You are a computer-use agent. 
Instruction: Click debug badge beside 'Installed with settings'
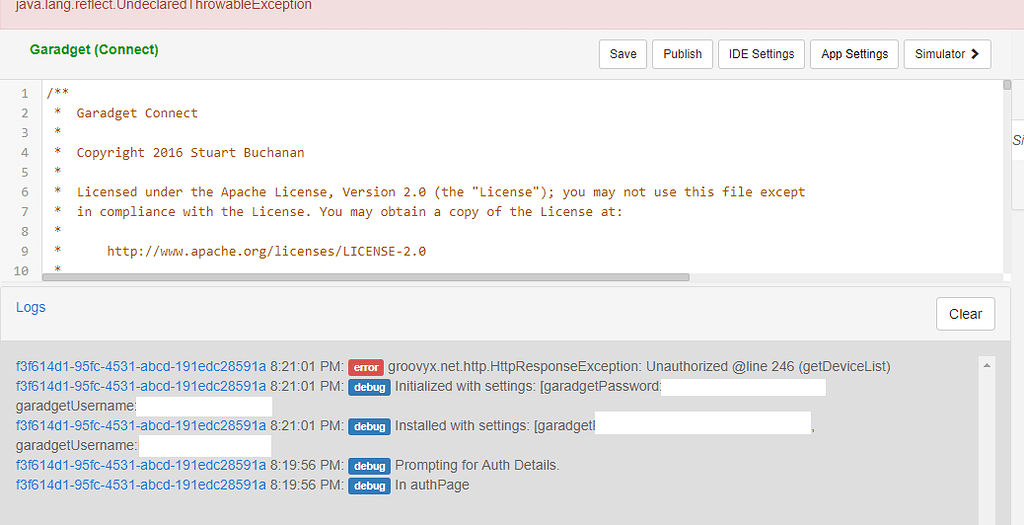point(369,426)
